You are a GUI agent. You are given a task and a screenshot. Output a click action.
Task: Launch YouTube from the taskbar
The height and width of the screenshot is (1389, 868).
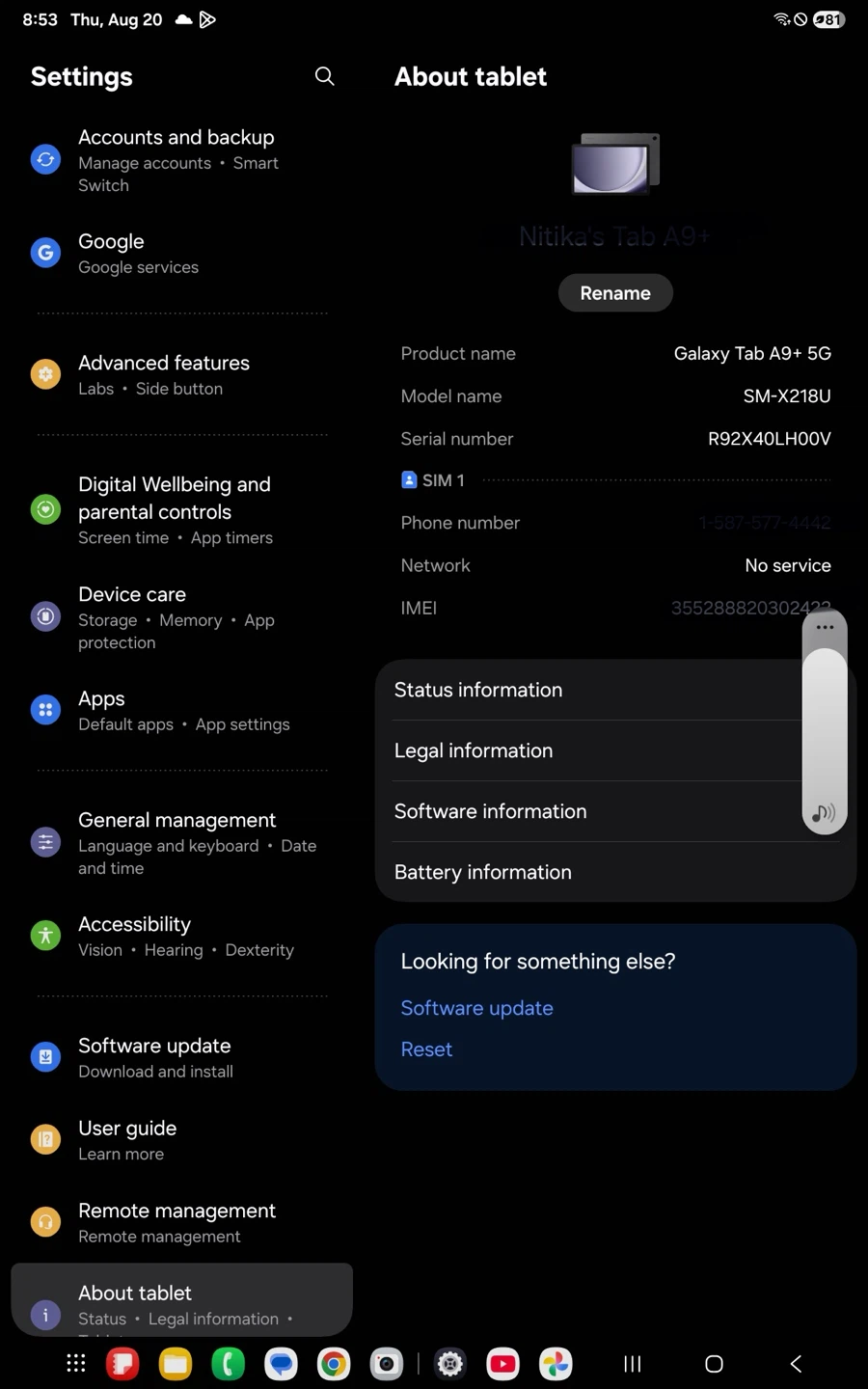502,1364
